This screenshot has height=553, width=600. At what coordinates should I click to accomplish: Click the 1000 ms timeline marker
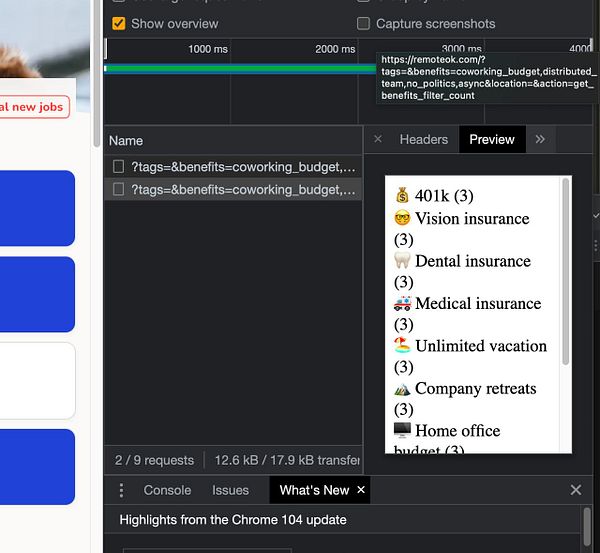(x=208, y=49)
